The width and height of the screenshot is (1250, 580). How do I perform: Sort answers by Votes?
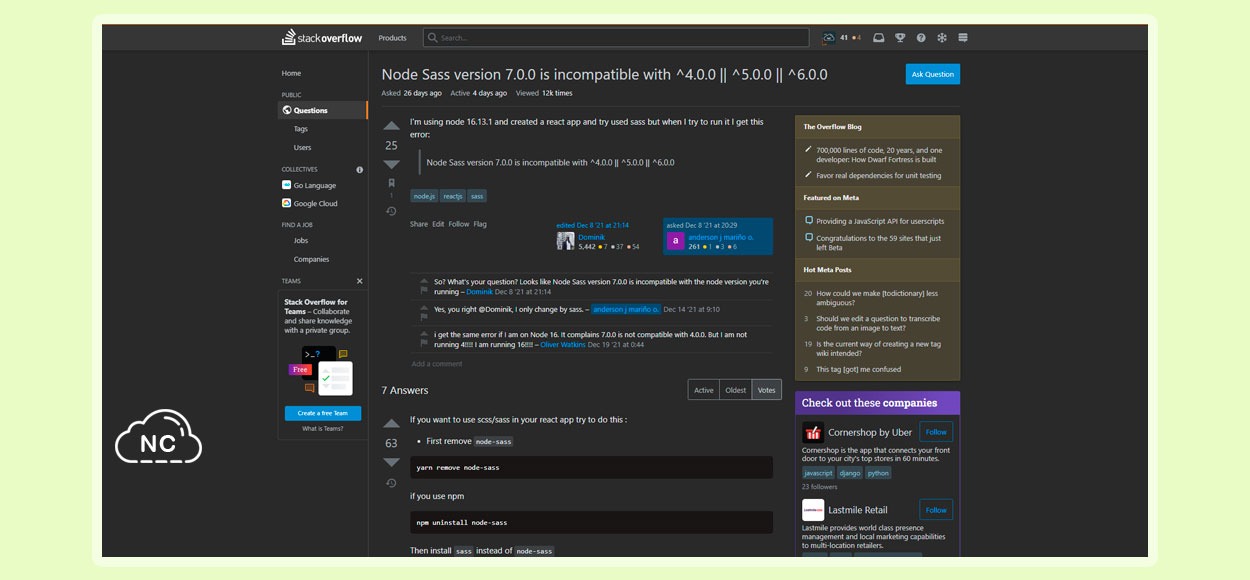[x=766, y=390]
